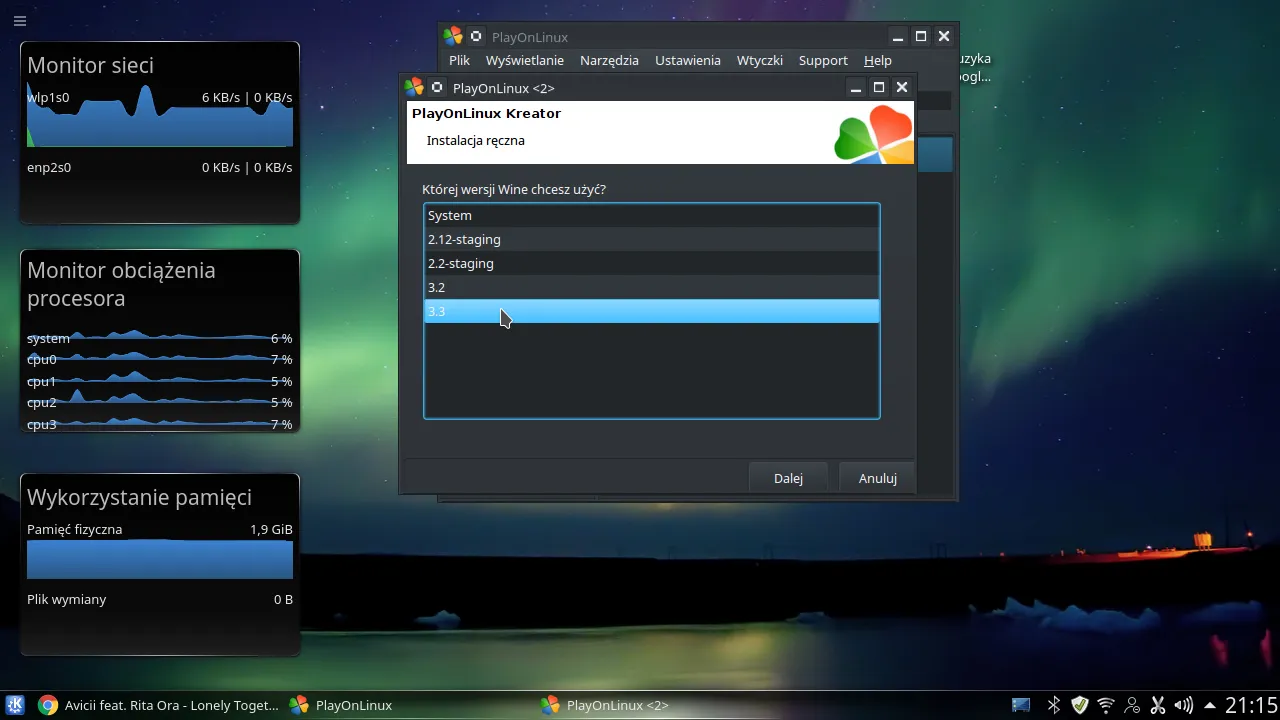Expand hidden system tray icons arrow

[1210, 705]
